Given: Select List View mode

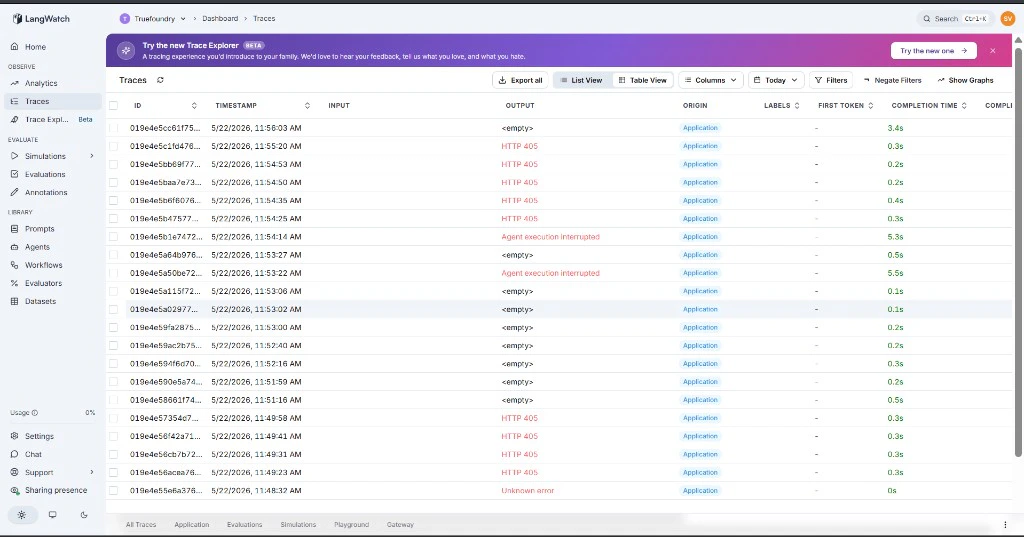Looking at the screenshot, I should (582, 80).
